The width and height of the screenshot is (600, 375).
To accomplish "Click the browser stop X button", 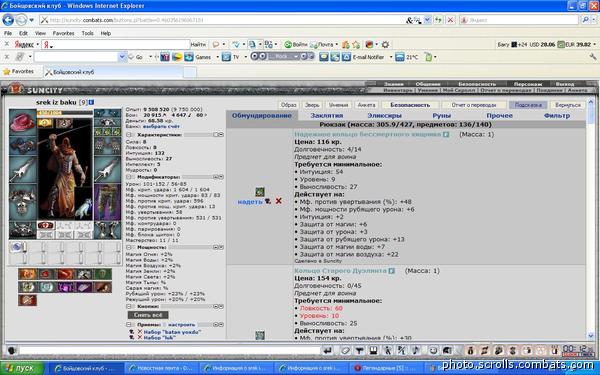I will coord(451,20).
